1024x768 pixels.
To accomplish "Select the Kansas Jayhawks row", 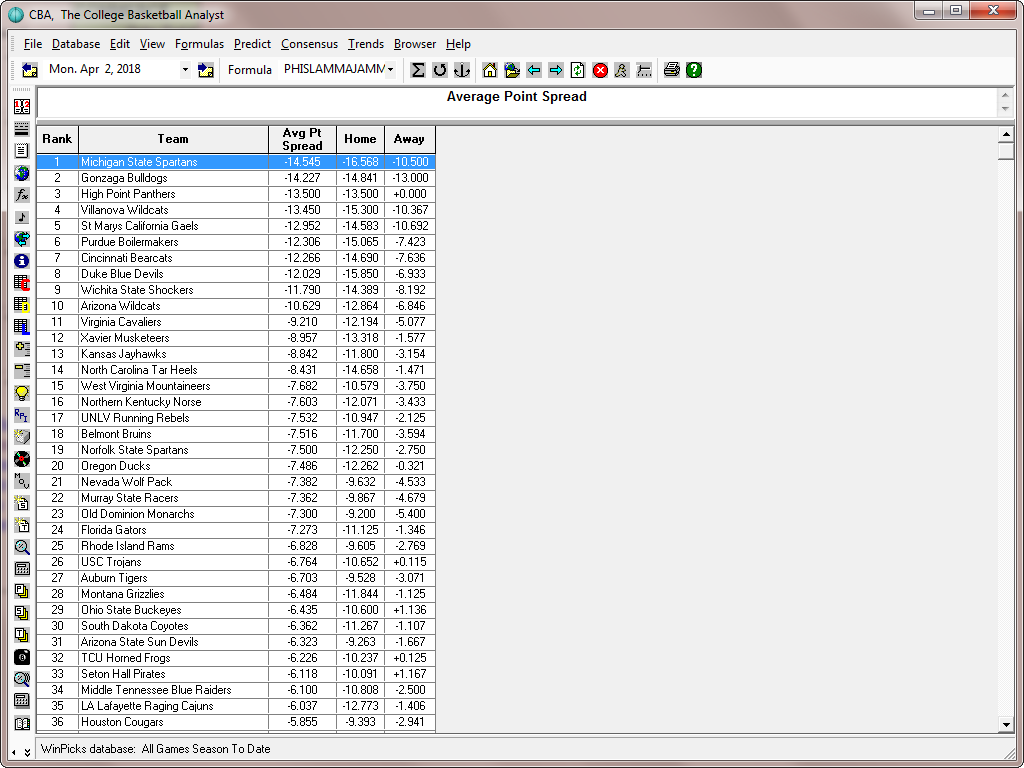I will [x=236, y=354].
